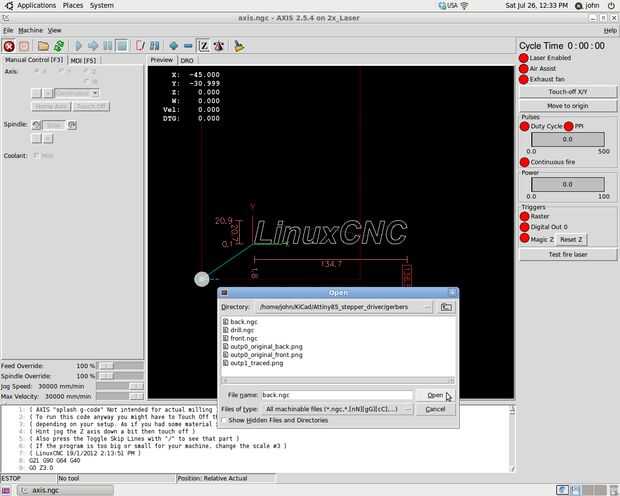Select the Manual Control [F3] tab
620x496 pixels.
click(34, 60)
